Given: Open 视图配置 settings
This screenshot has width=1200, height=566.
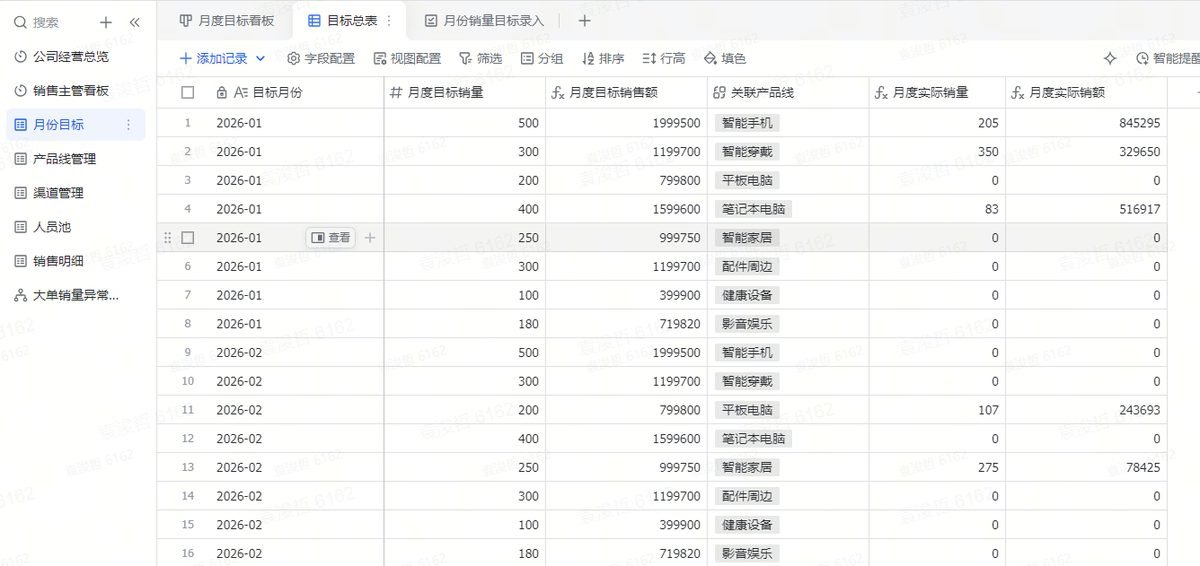Looking at the screenshot, I should 407,59.
